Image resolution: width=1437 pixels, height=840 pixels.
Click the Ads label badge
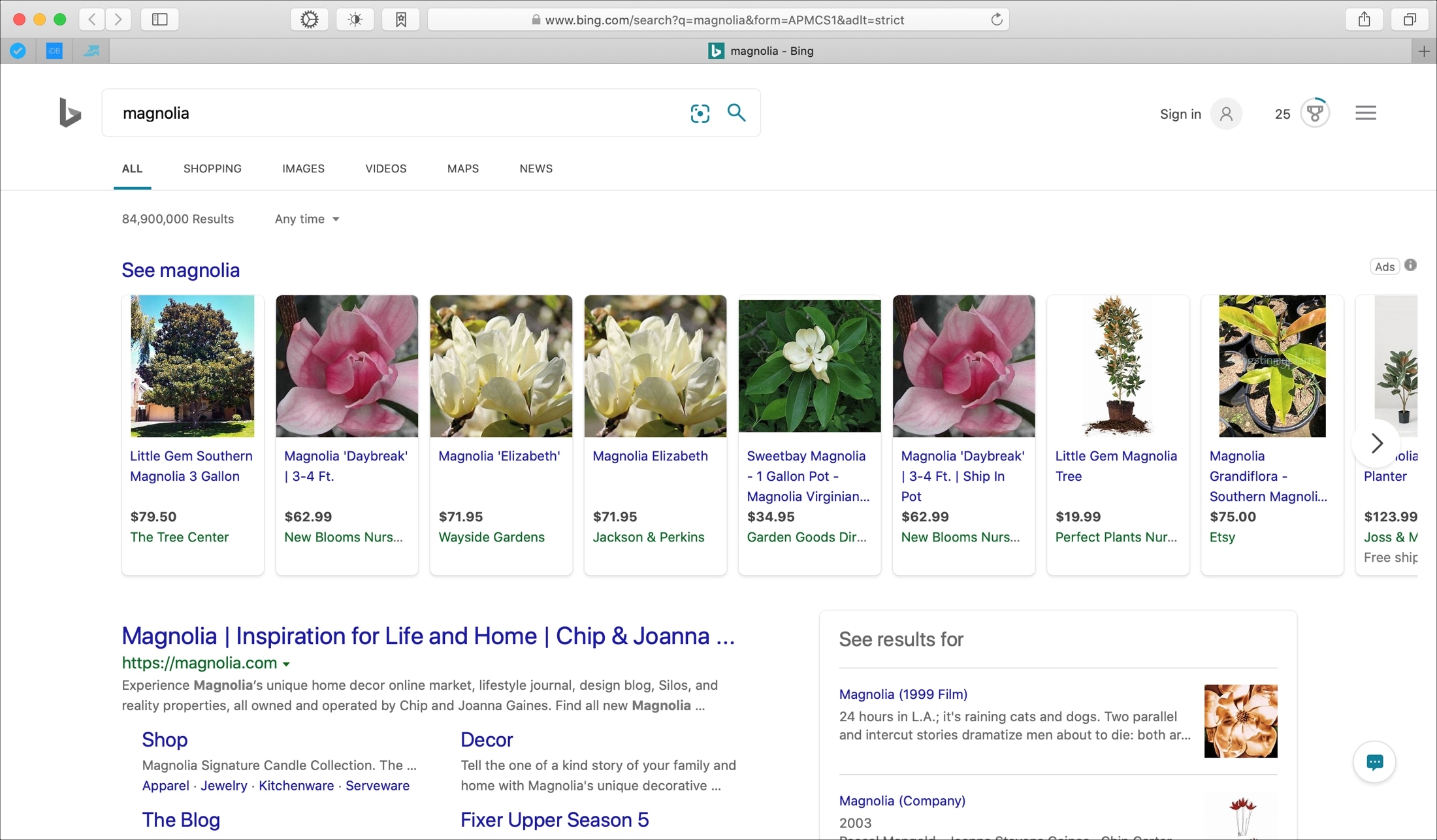(1384, 267)
